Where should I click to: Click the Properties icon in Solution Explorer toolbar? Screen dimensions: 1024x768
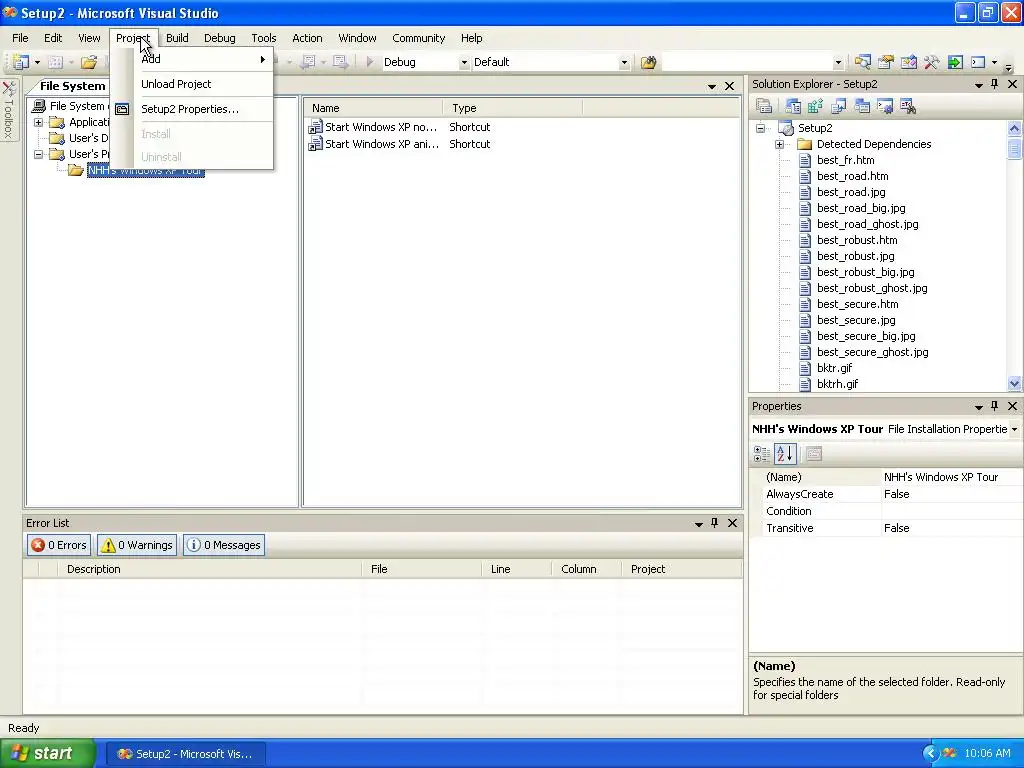tap(764, 106)
